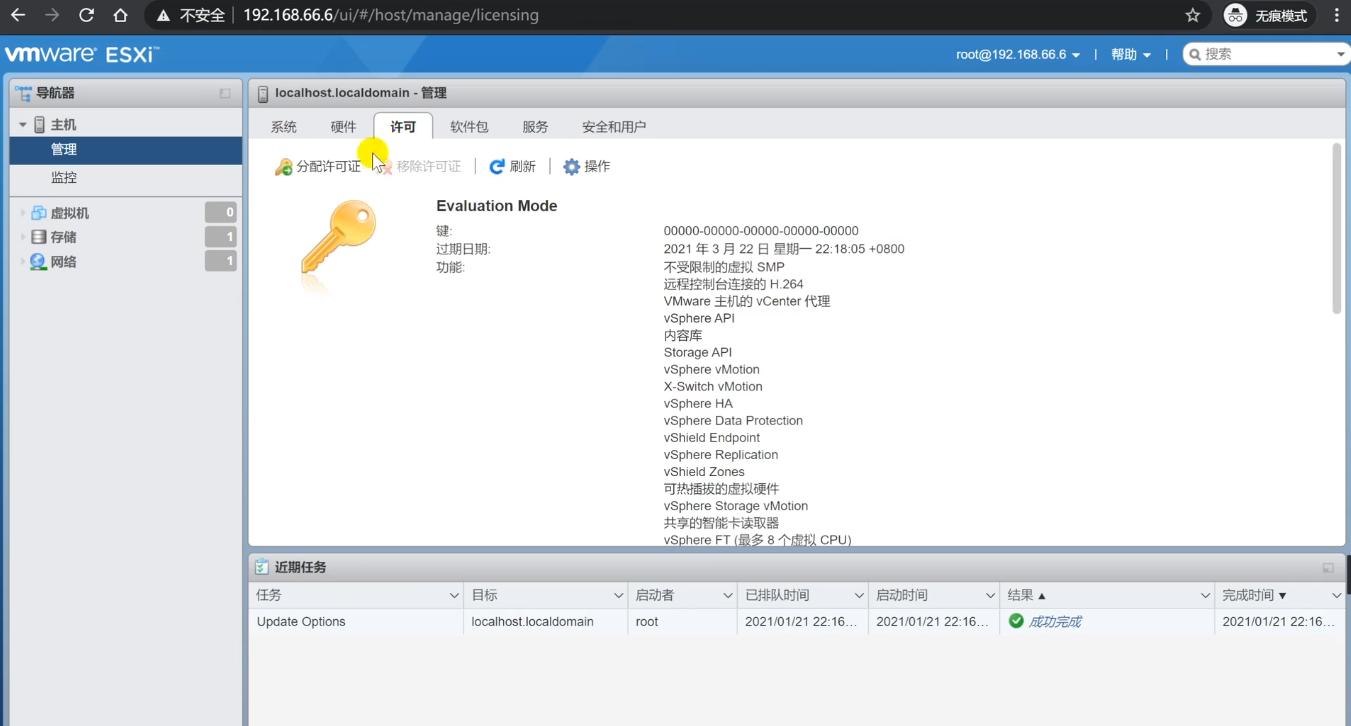Switch to the Hardware (硬件) tab

343,127
